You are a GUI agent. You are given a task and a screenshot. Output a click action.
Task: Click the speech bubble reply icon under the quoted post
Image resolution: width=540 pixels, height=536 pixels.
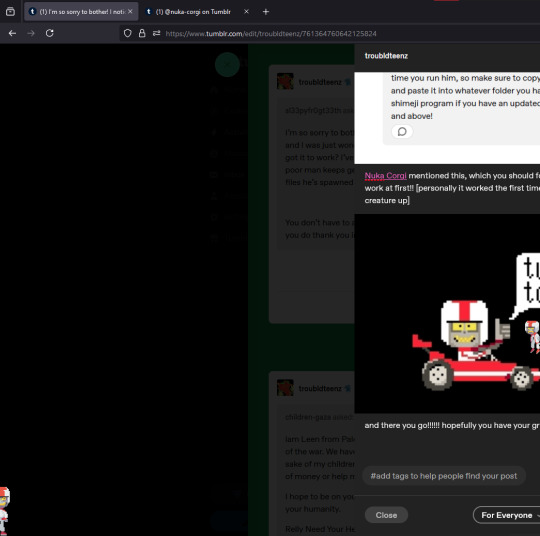(402, 132)
